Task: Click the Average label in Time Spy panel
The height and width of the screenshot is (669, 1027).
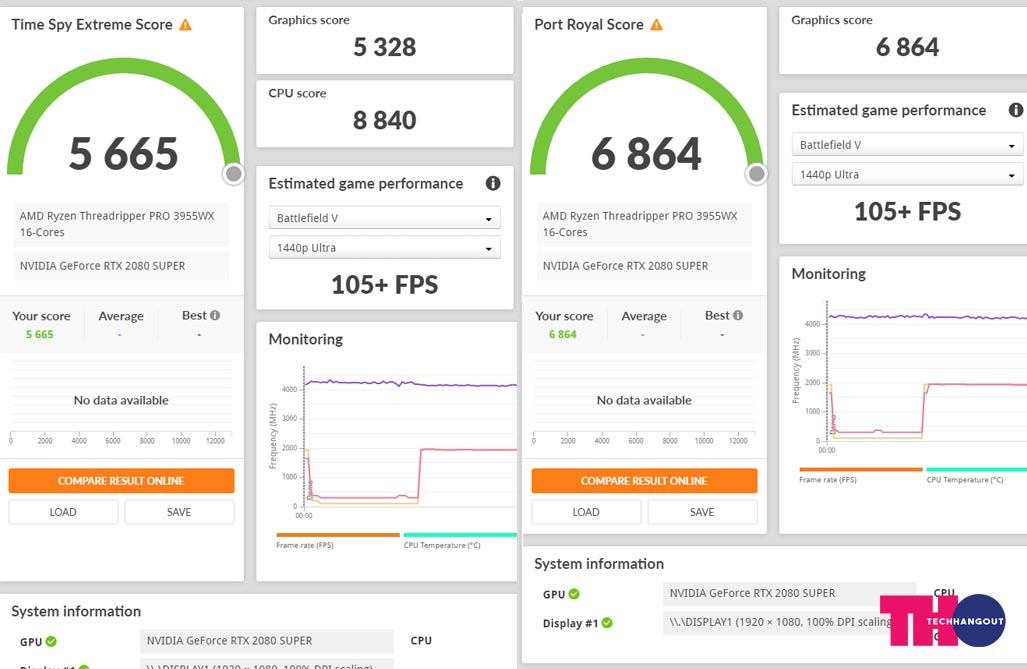Action: coord(121,316)
